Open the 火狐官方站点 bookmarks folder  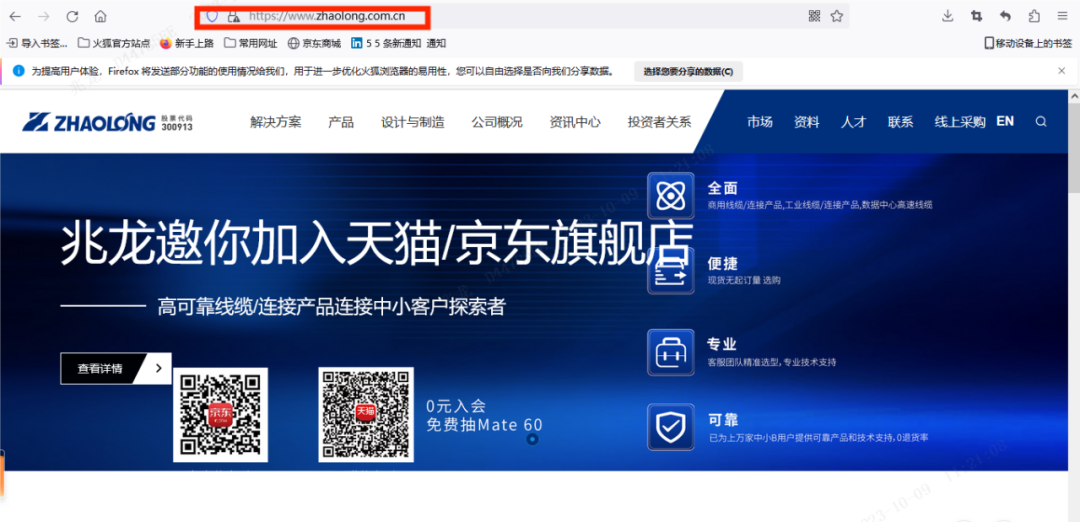[x=114, y=43]
